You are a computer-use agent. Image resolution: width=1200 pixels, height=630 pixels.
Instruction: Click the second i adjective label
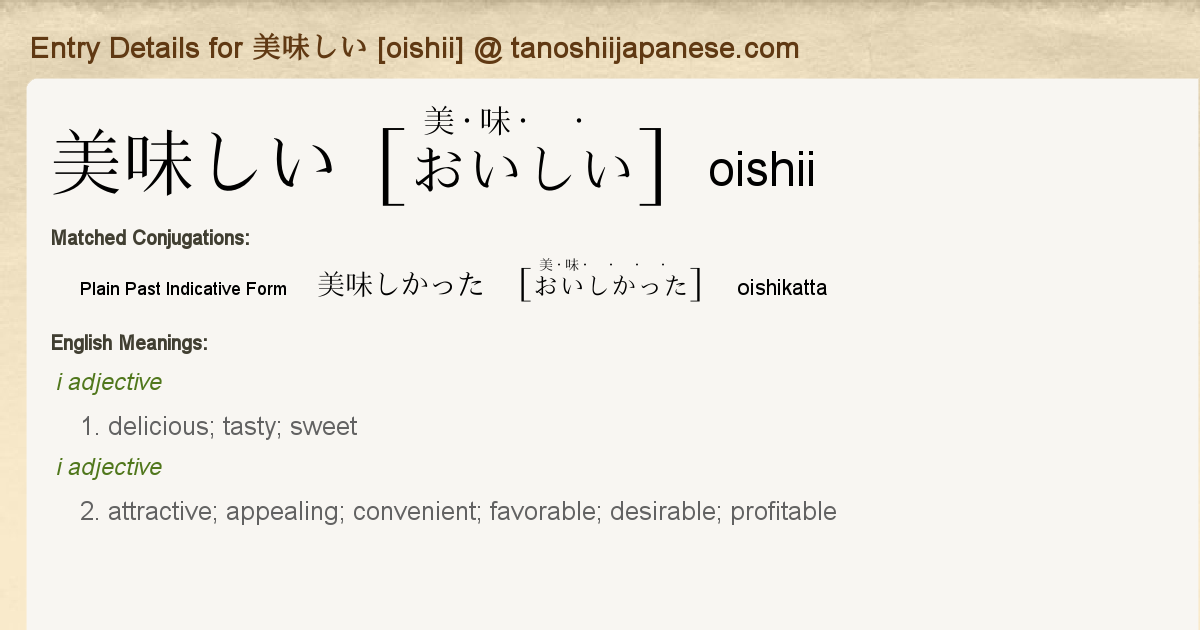pyautogui.click(x=109, y=467)
